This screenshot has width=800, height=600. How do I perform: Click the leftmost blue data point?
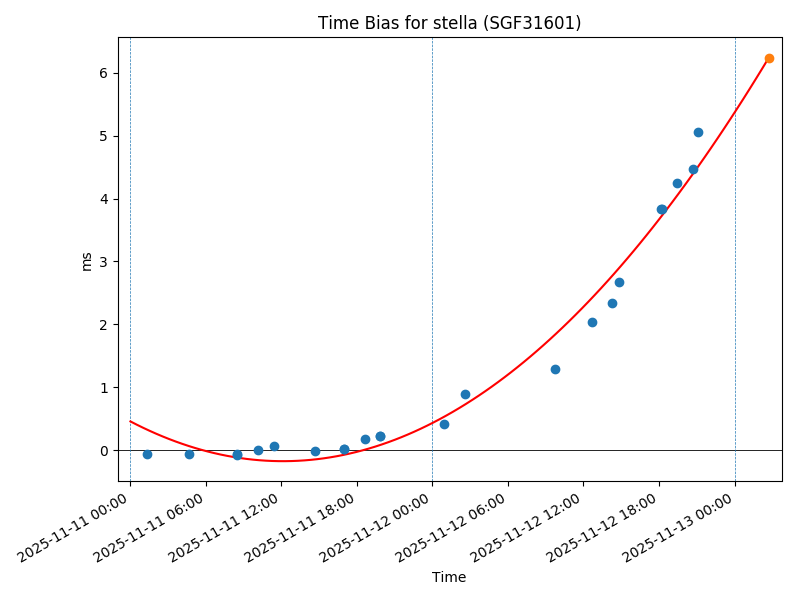[147, 454]
